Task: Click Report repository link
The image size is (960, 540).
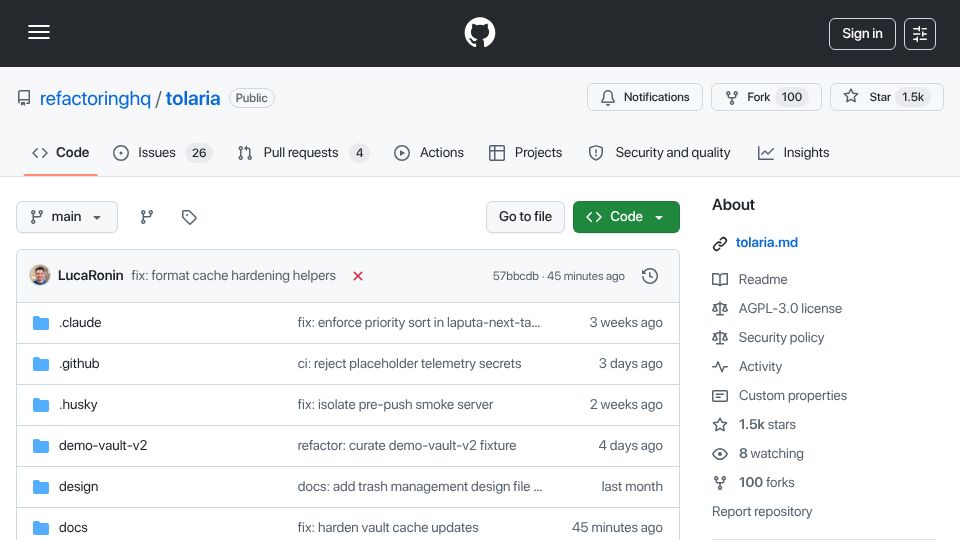Action: 762,511
